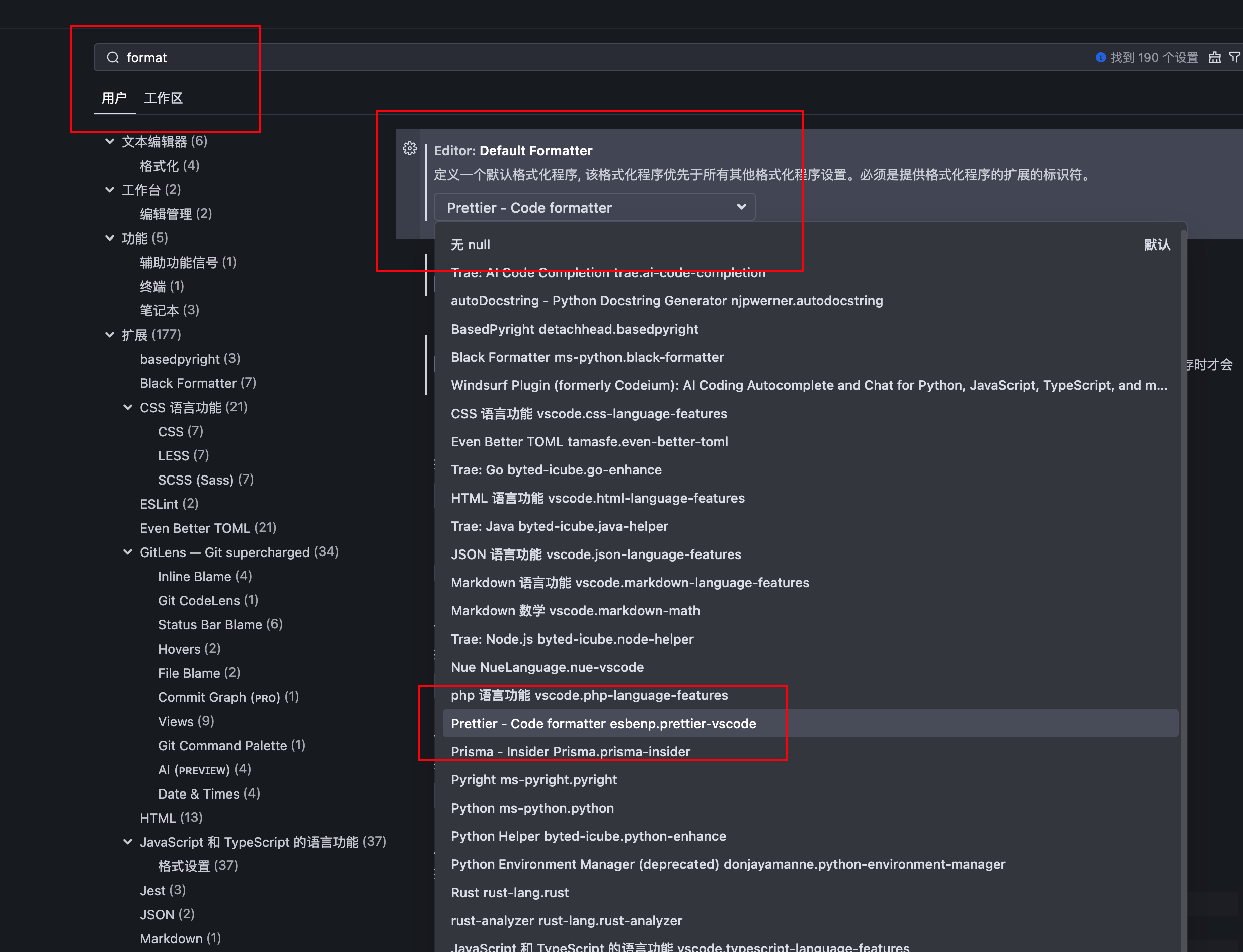
Task: Open Even Better TOML (21) tree item
Action: (x=208, y=527)
